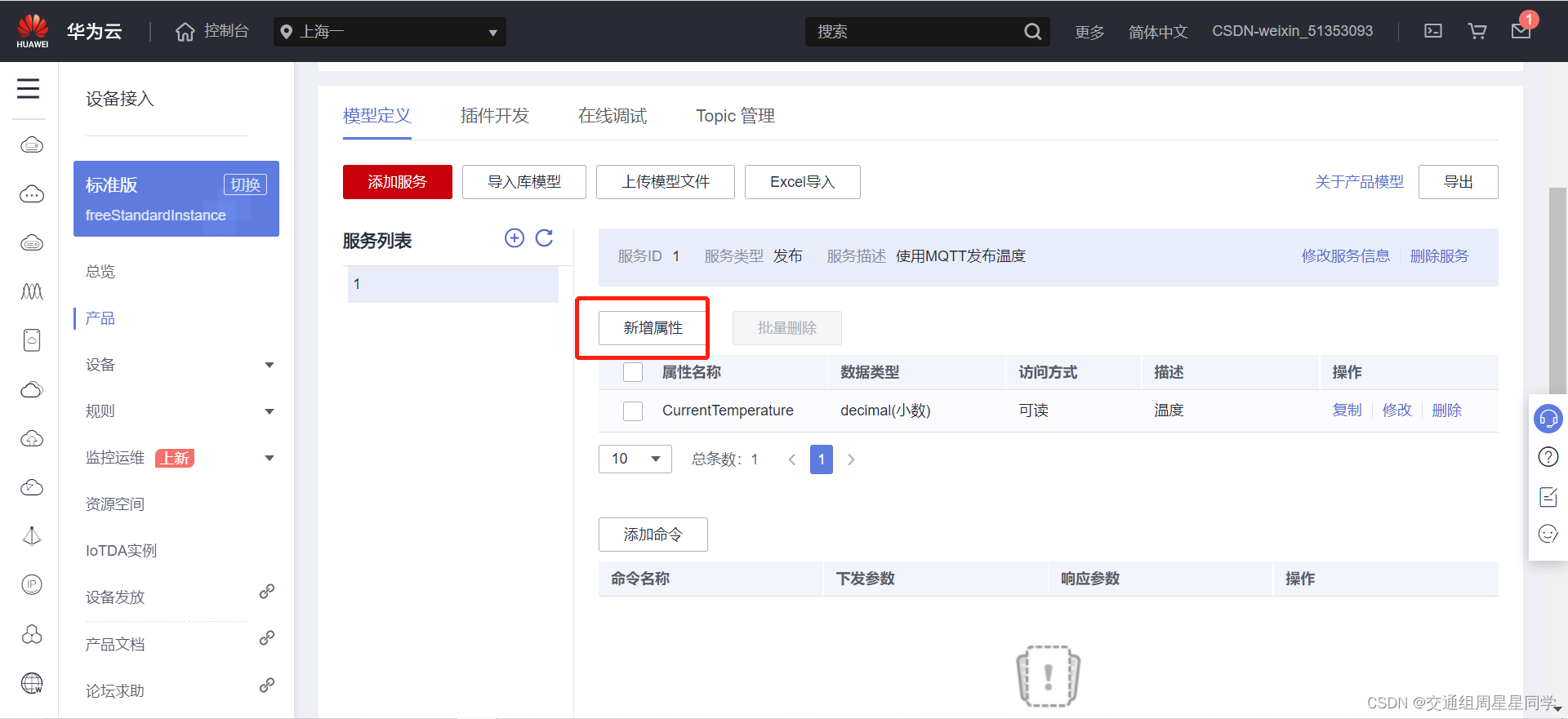Screen dimensions: 1568x719
Task: Click the Excel导入 button
Action: [x=803, y=182]
